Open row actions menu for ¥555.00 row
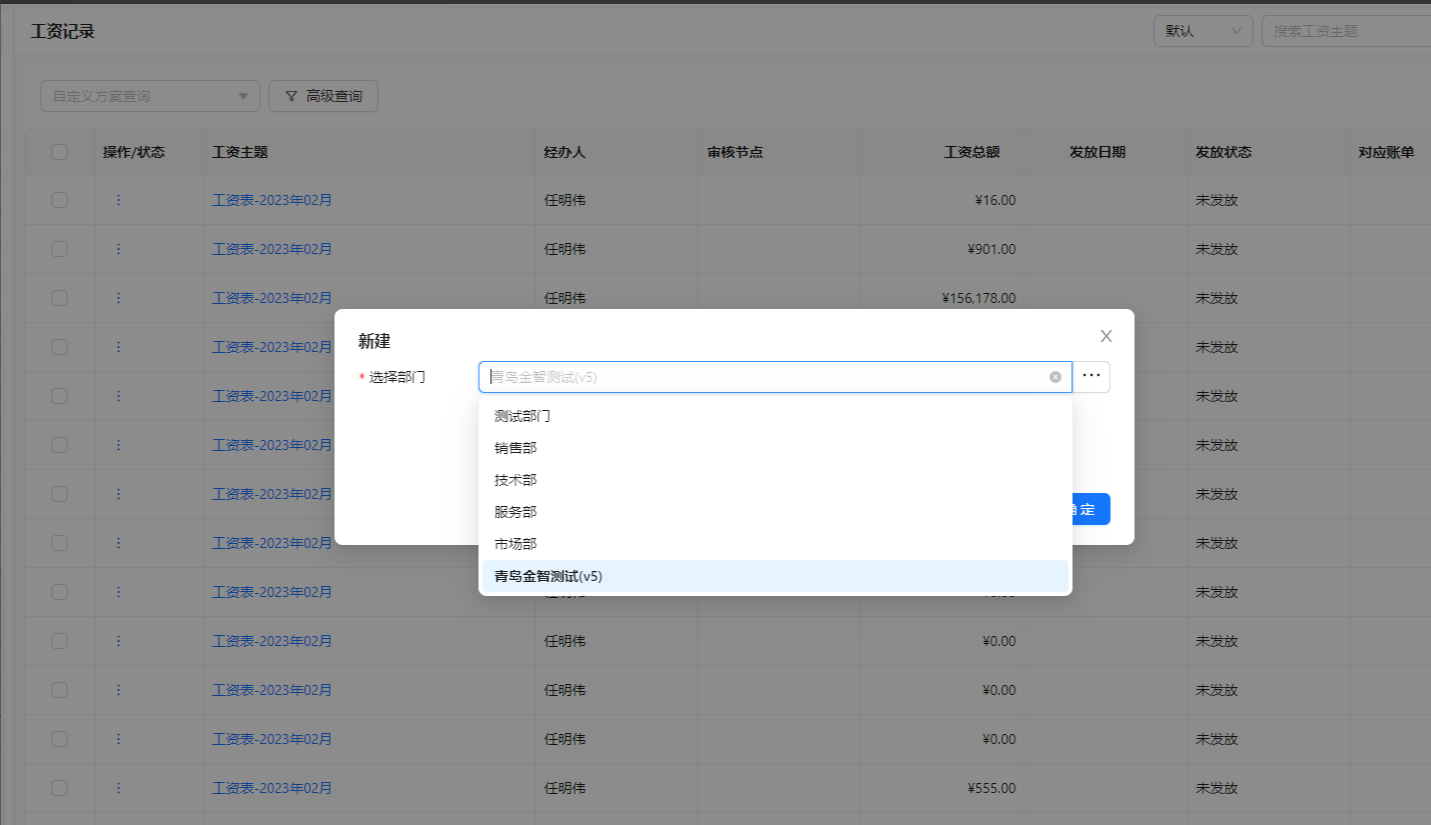 (118, 788)
